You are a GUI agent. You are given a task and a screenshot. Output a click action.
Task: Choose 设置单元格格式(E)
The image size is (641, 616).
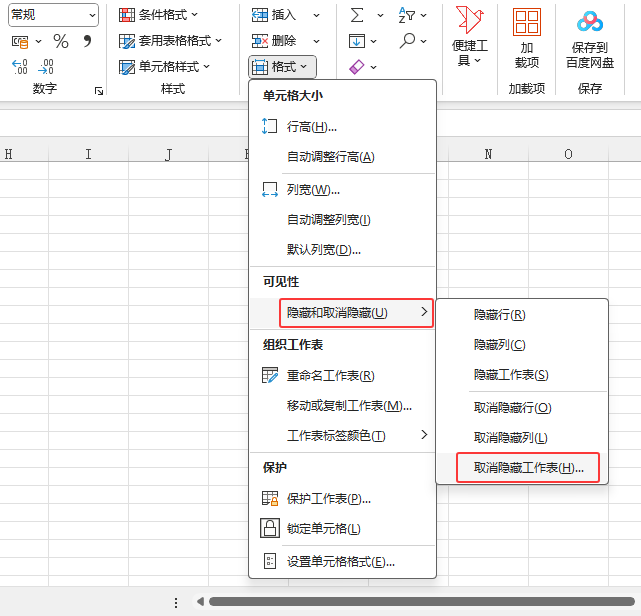click(343, 561)
